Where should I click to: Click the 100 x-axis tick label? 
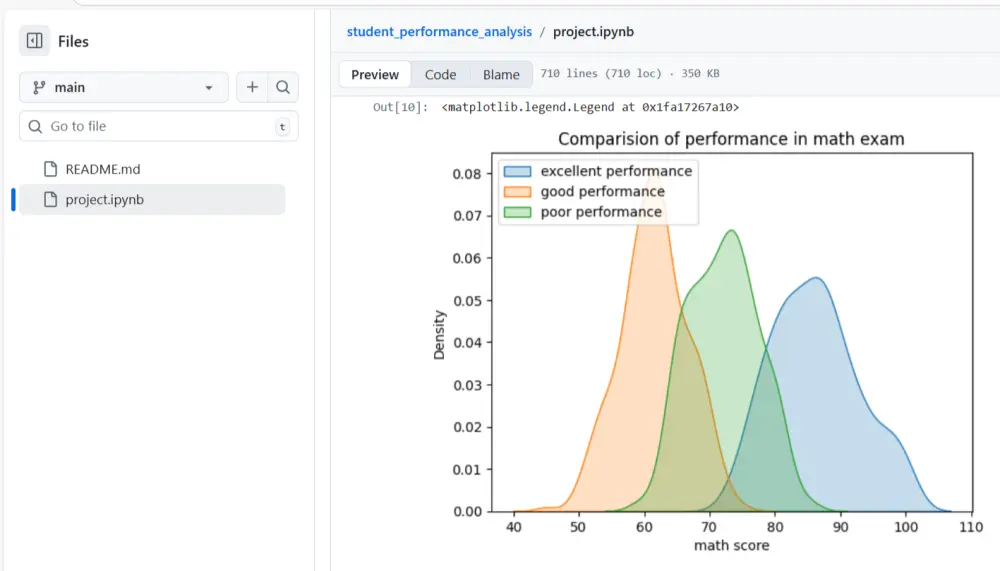pyautogui.click(x=906, y=528)
